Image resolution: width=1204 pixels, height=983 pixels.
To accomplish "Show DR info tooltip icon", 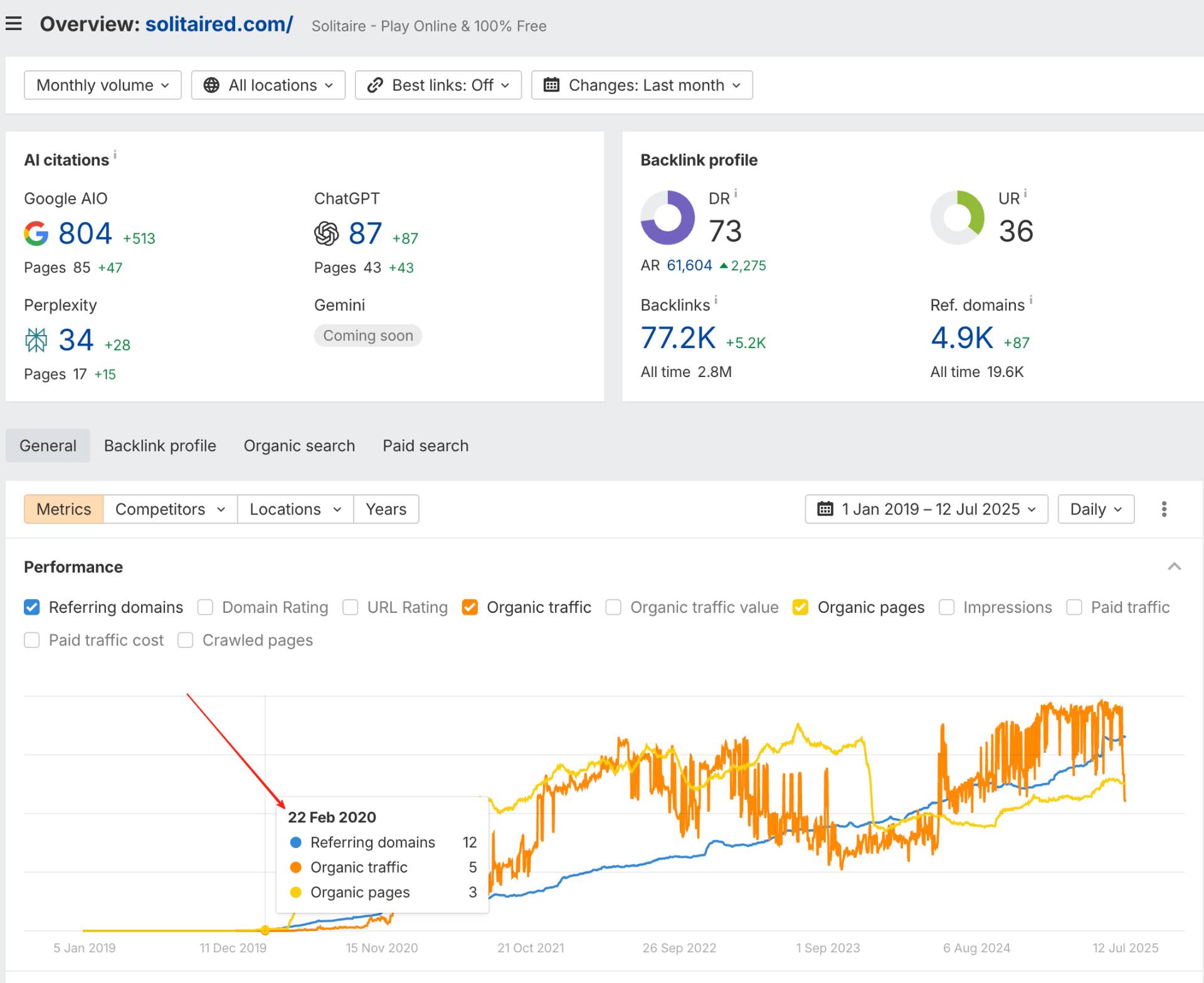I will (x=736, y=194).
